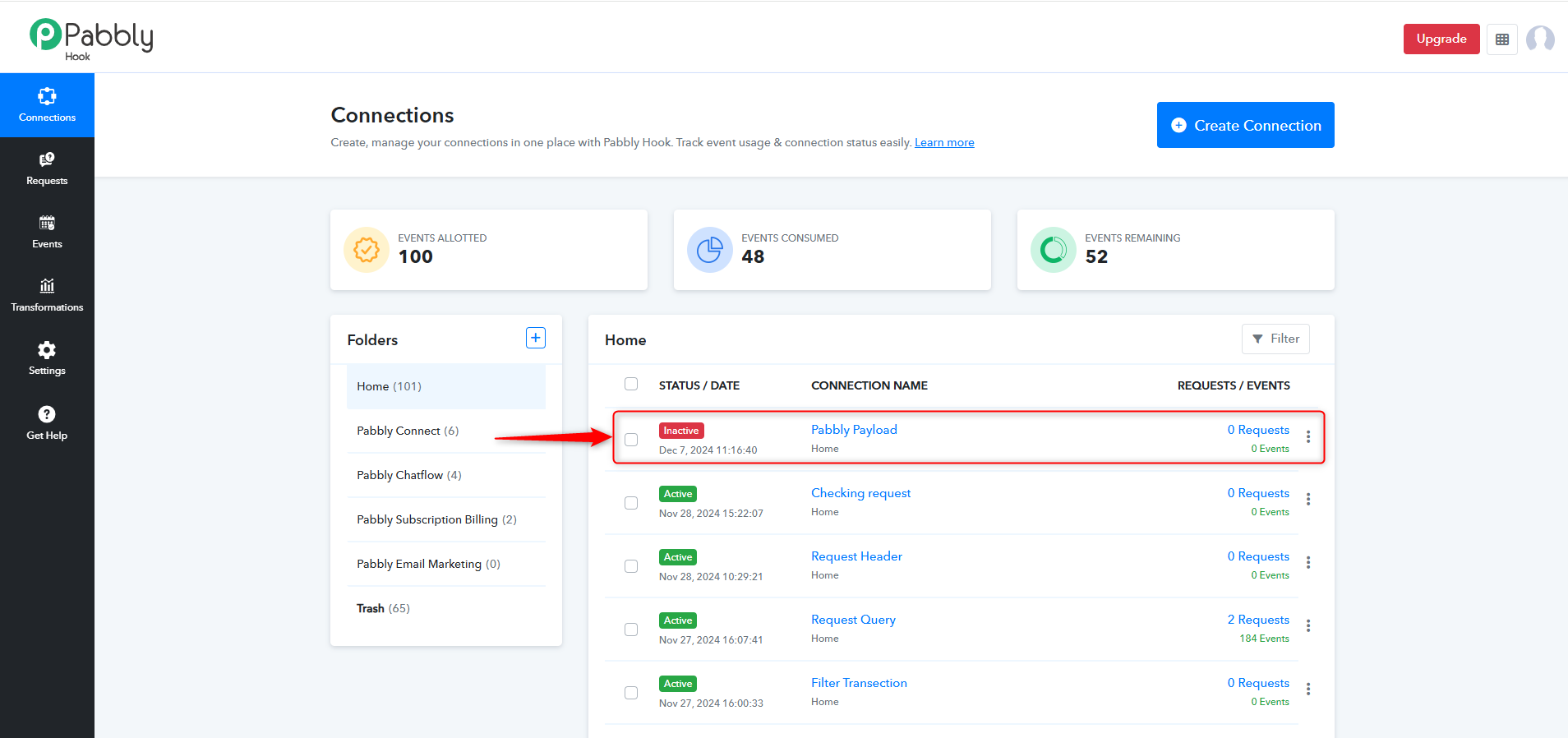Select the Pabbly Subscription Billing folder
1568x738 pixels.
click(x=446, y=519)
